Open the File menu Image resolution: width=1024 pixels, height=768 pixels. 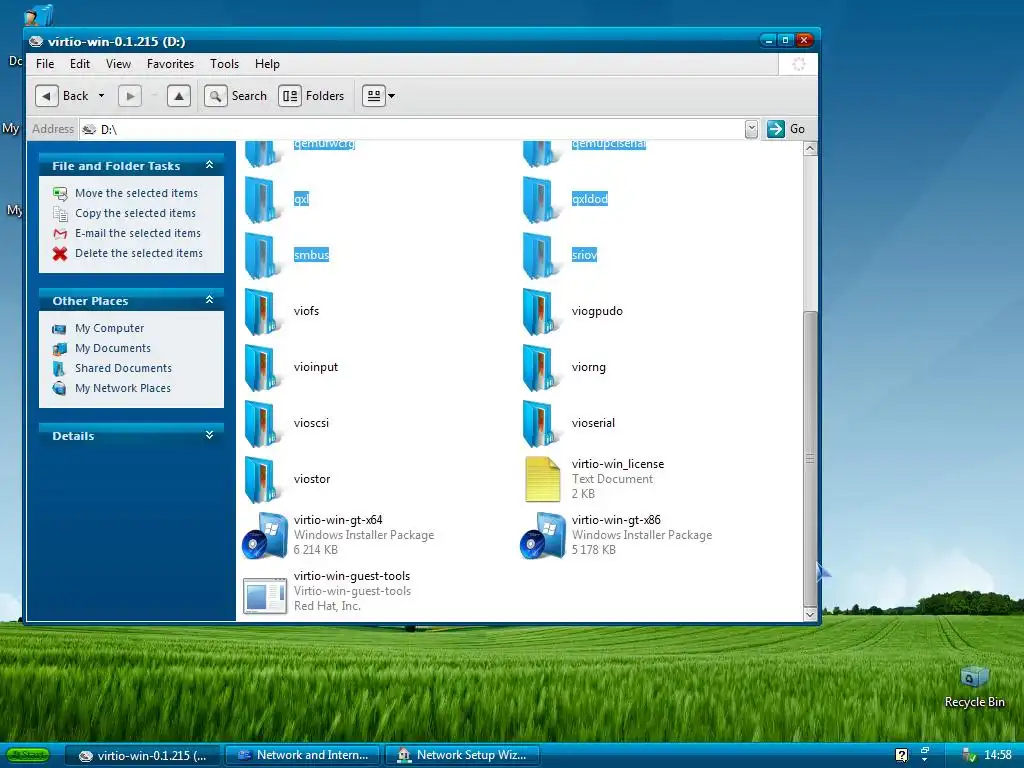point(45,64)
